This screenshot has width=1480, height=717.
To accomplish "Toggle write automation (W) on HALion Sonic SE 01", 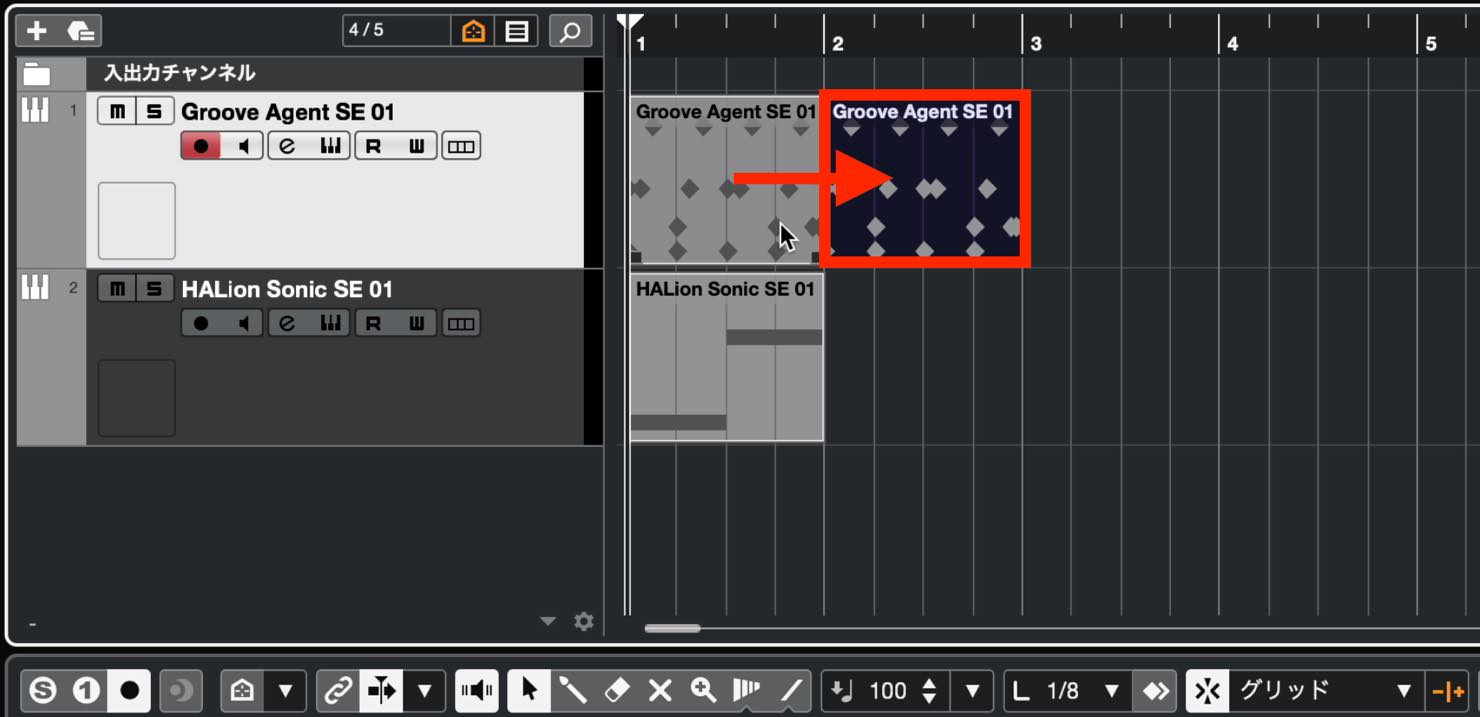I will [417, 323].
